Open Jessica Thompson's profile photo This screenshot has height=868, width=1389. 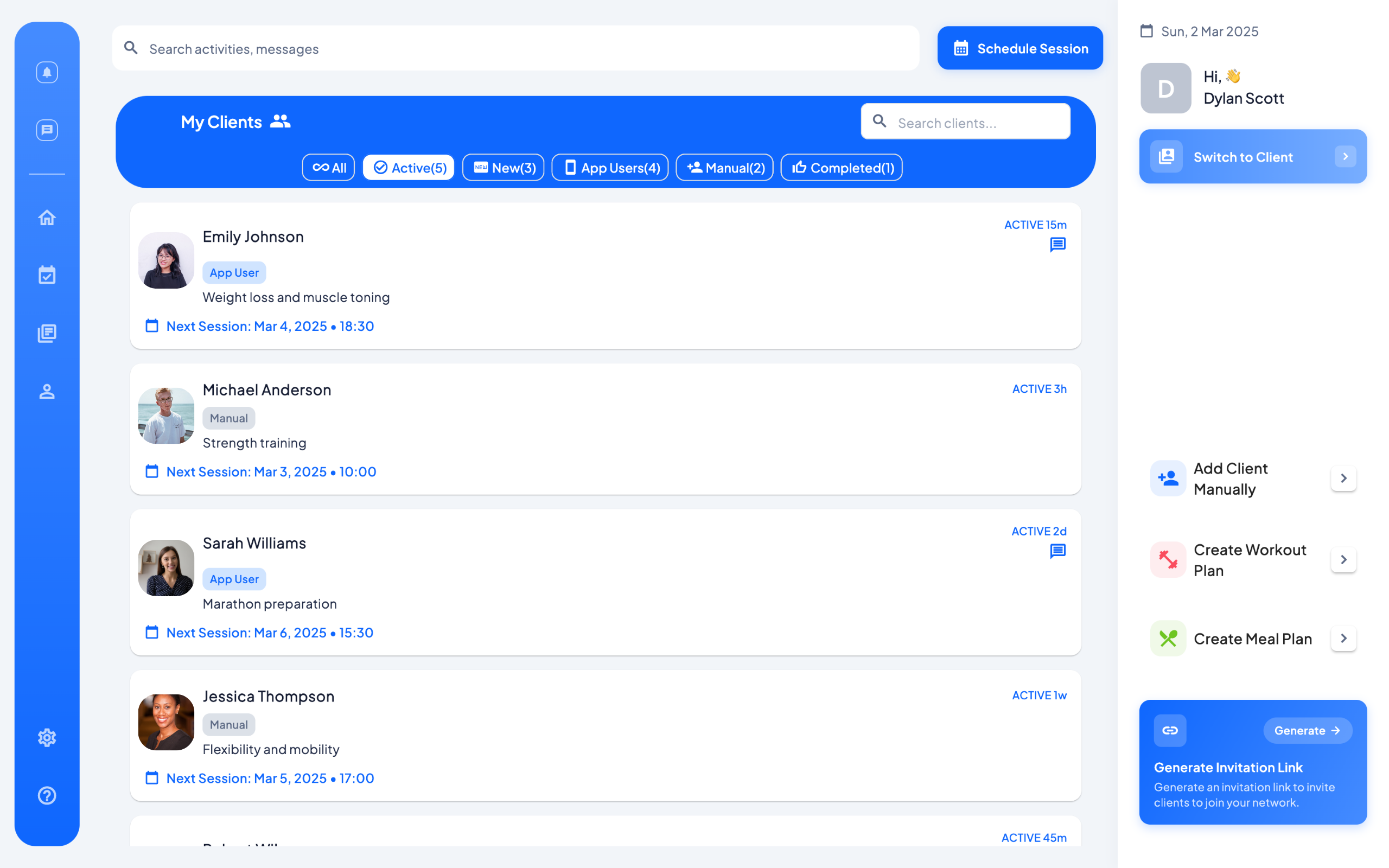167,722
